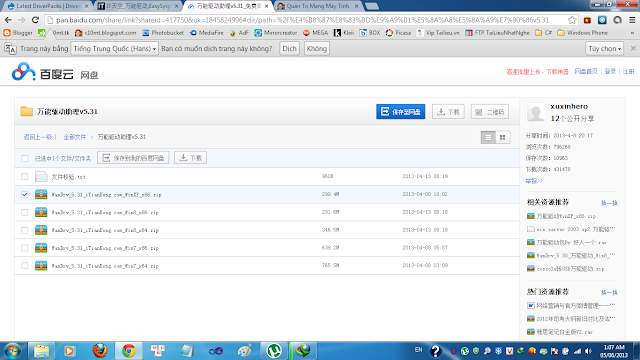Viewport: 640px width, 360px height.
Task: Expand the Windows Phone bookmarks folder
Action: (582, 33)
